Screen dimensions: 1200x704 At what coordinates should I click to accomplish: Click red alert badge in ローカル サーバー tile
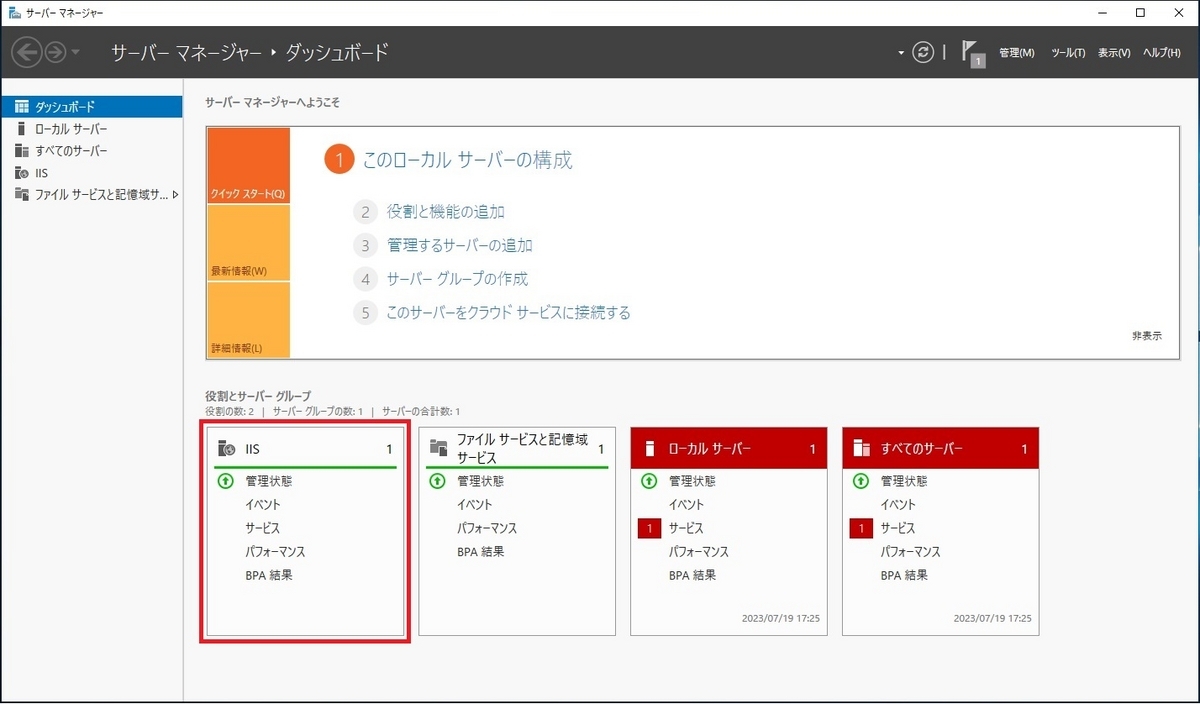[649, 528]
